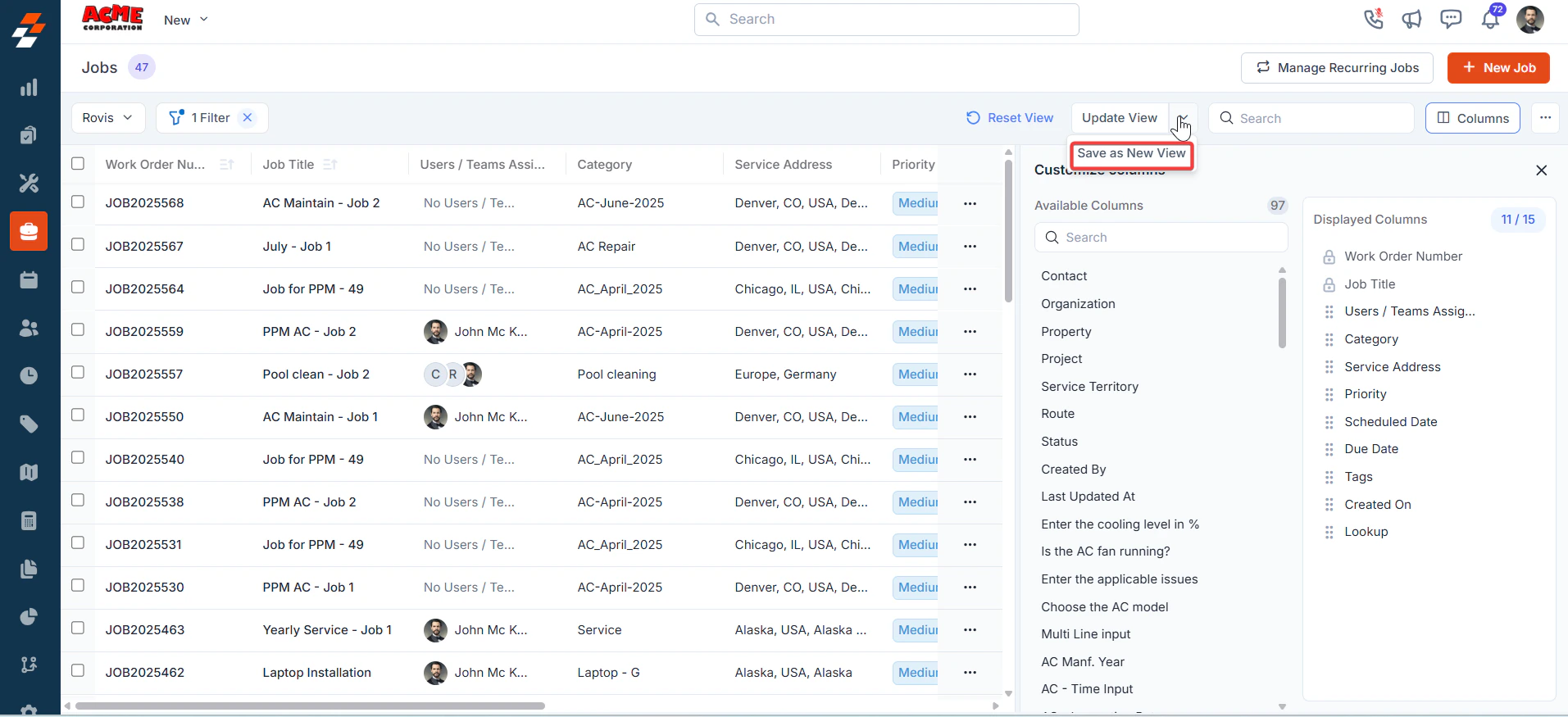
Task: Open the analytics bar chart sidebar icon
Action: [x=29, y=88]
